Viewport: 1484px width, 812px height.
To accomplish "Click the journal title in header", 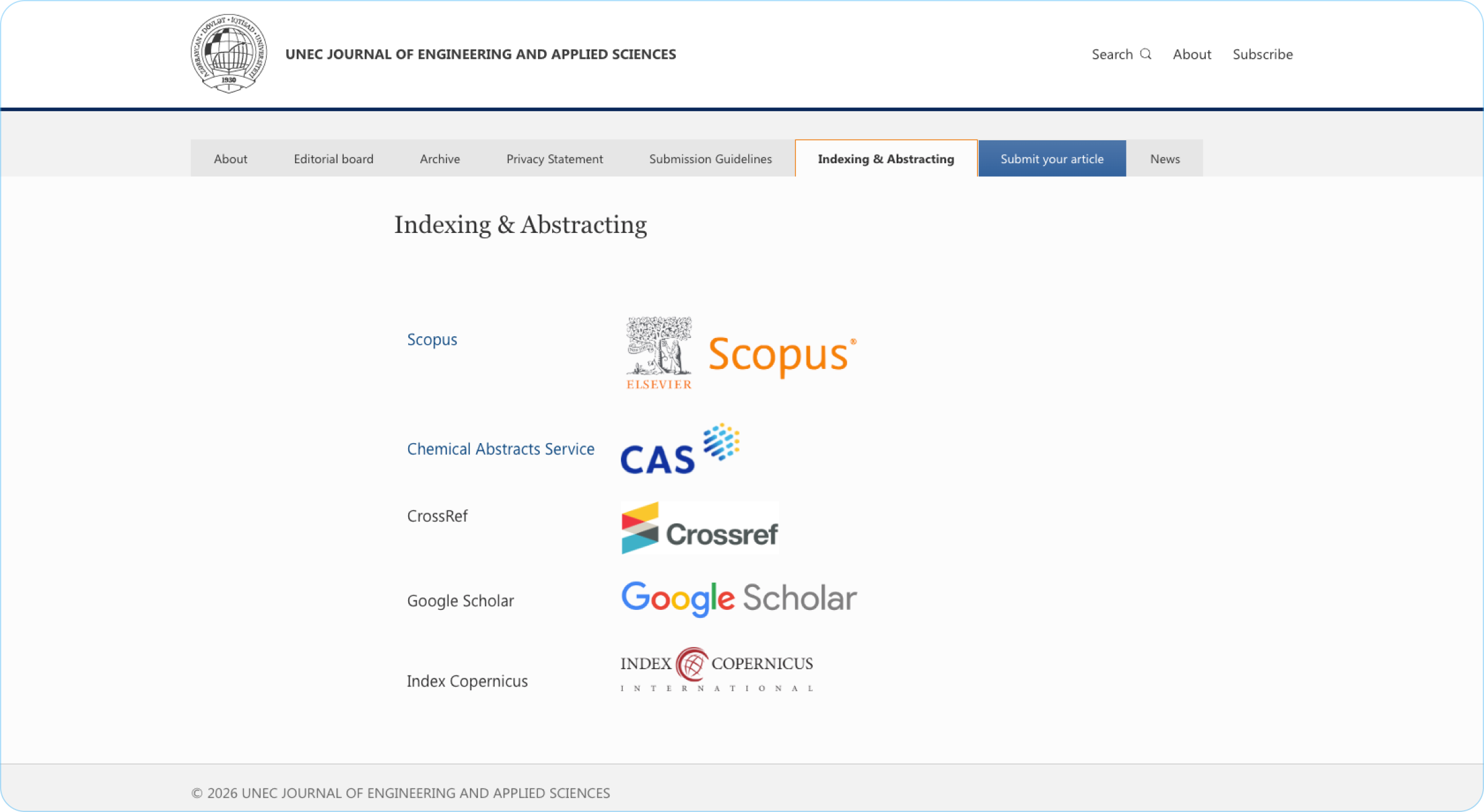I will tap(480, 54).
